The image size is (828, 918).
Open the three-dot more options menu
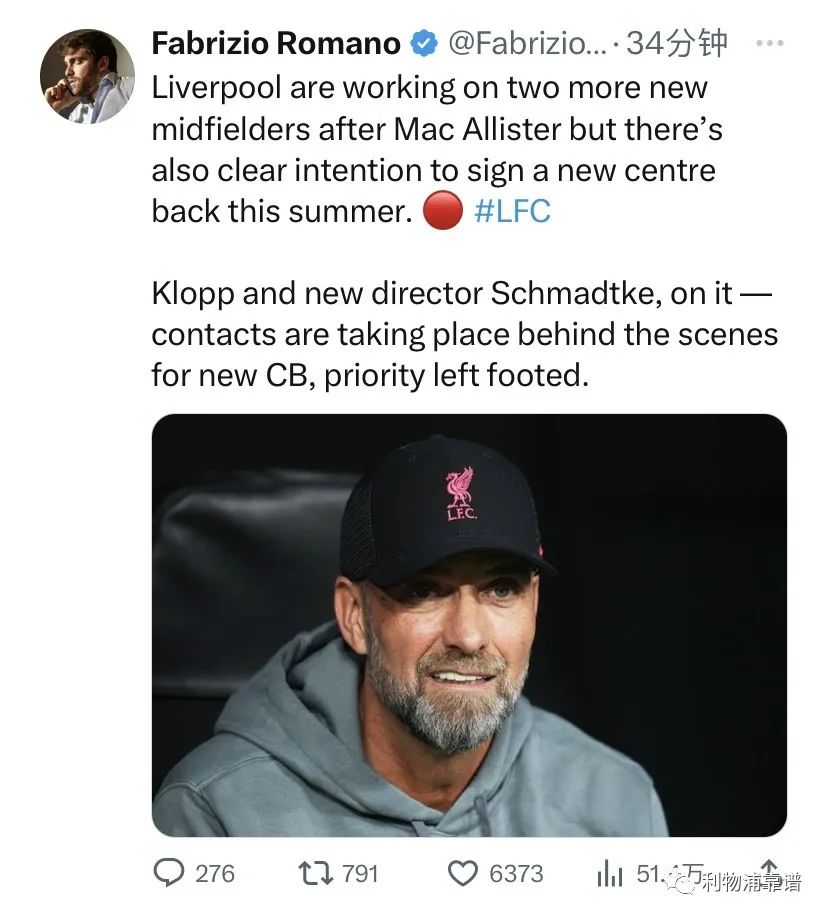click(769, 43)
